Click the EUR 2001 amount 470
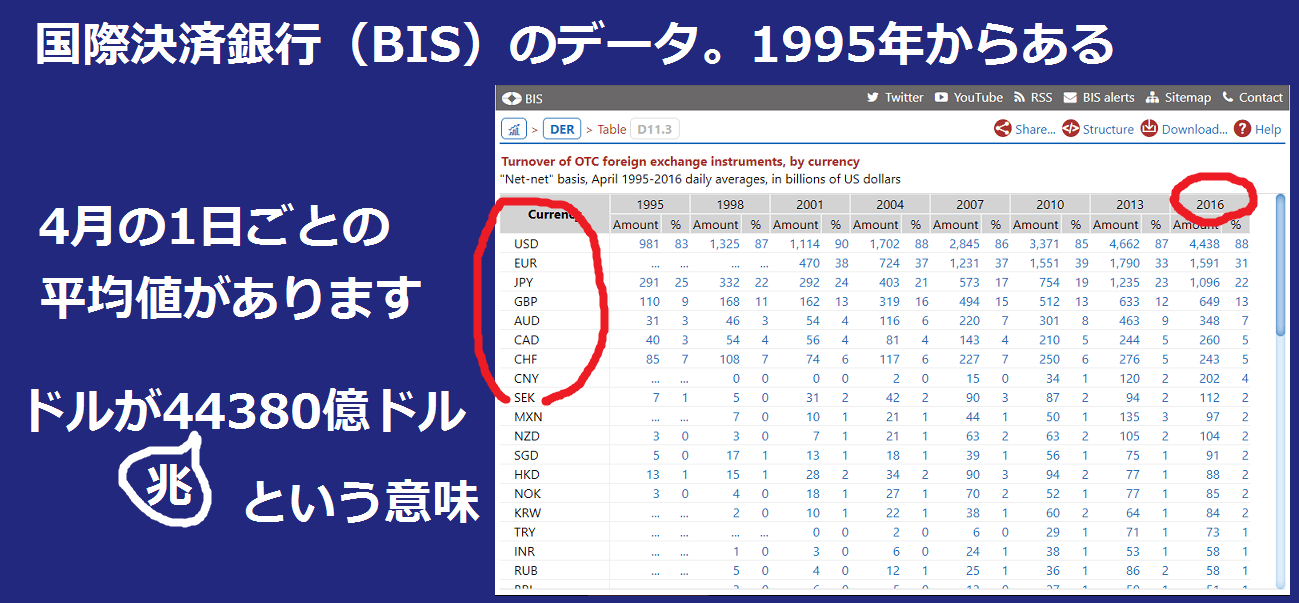Viewport: 1299px width, 603px height. click(x=805, y=263)
